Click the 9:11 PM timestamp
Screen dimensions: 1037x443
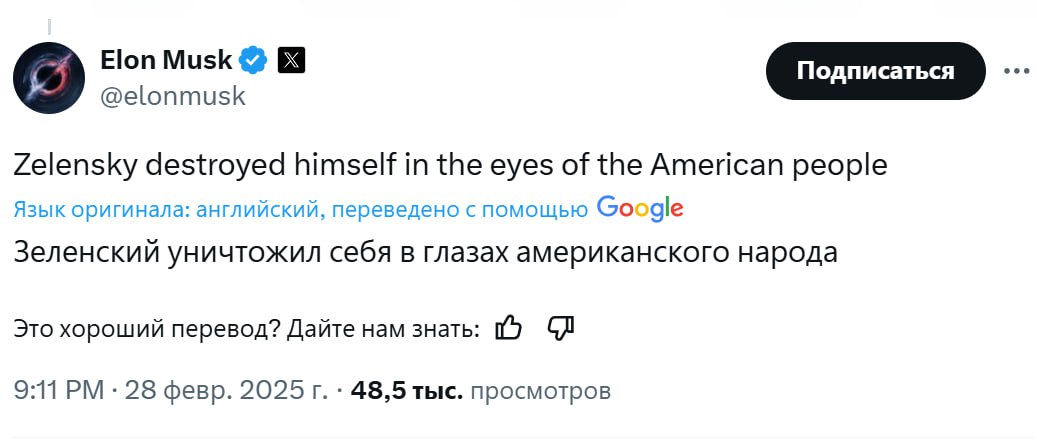pos(59,390)
